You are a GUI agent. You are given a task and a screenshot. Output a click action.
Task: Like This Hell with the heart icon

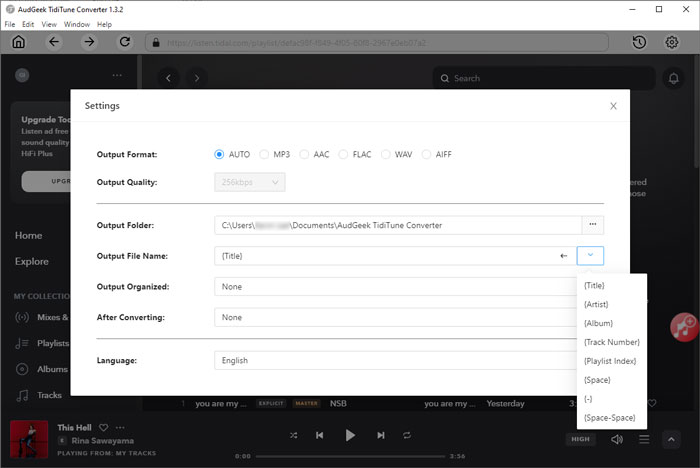click(x=104, y=428)
